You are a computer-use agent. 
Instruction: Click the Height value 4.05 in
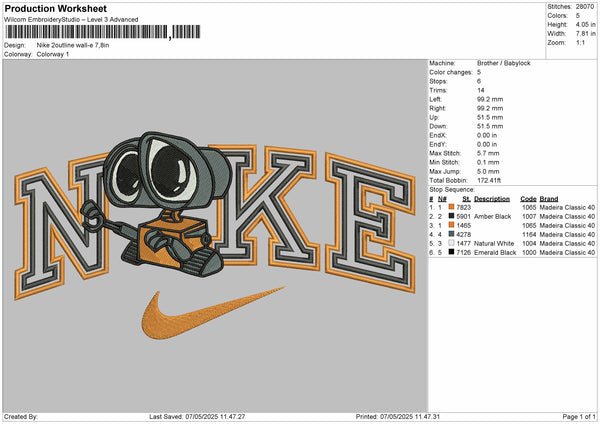(x=585, y=24)
